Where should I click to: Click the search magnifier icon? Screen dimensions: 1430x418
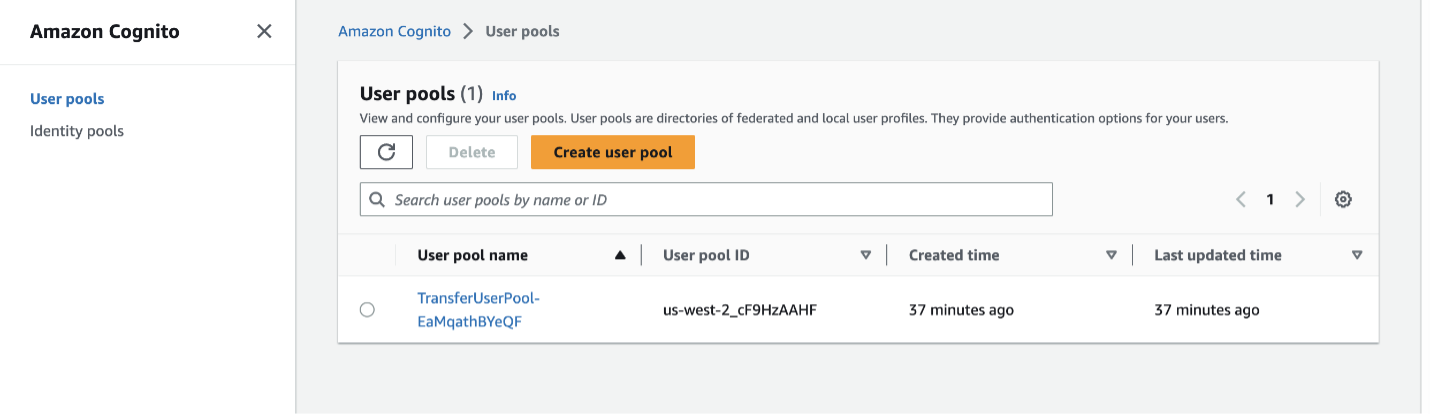377,199
